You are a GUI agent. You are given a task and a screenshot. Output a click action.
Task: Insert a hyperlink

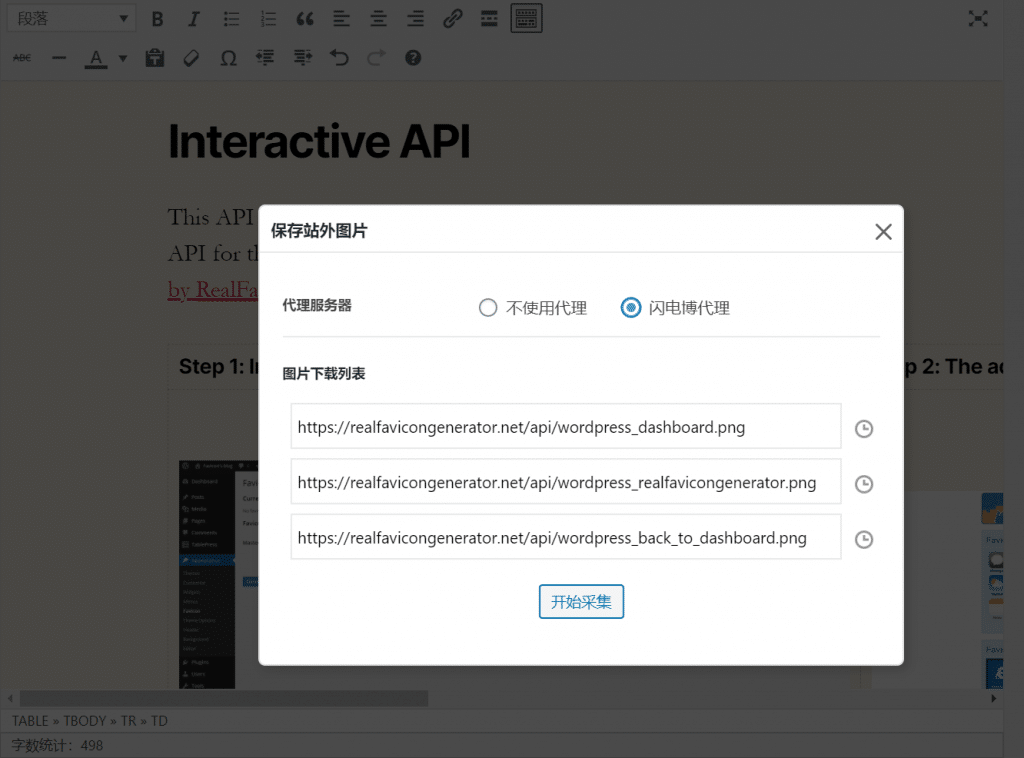452,18
